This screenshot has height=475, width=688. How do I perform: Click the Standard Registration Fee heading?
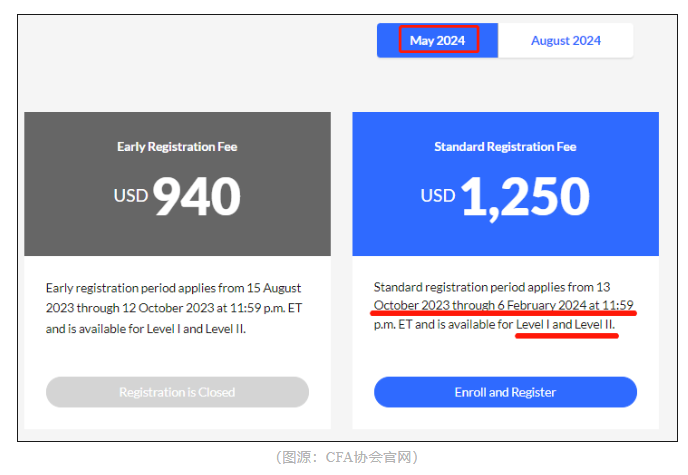coord(505,147)
